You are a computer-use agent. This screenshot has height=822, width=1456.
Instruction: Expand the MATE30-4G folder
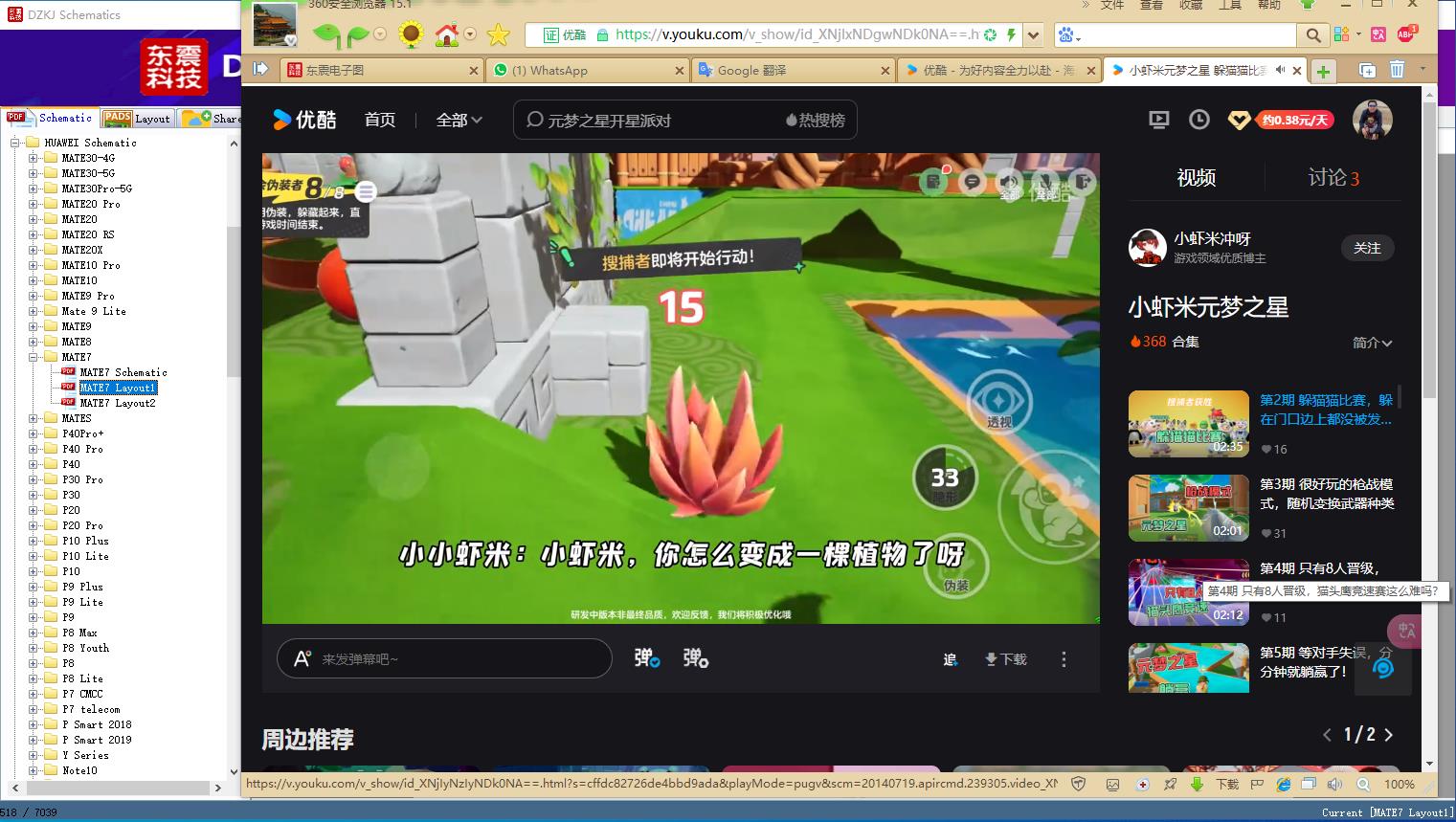click(x=34, y=158)
